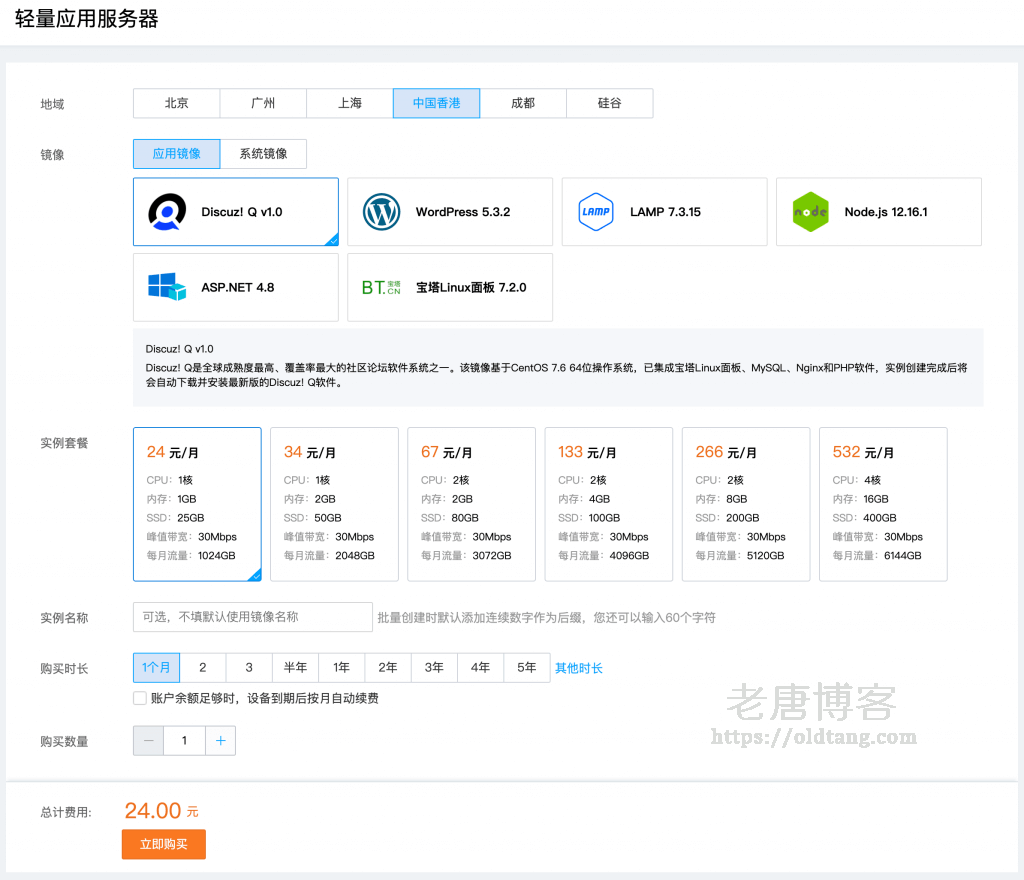Viewport: 1024px width, 880px height.
Task: Click the 立即购买 purchase button
Action: [x=163, y=844]
